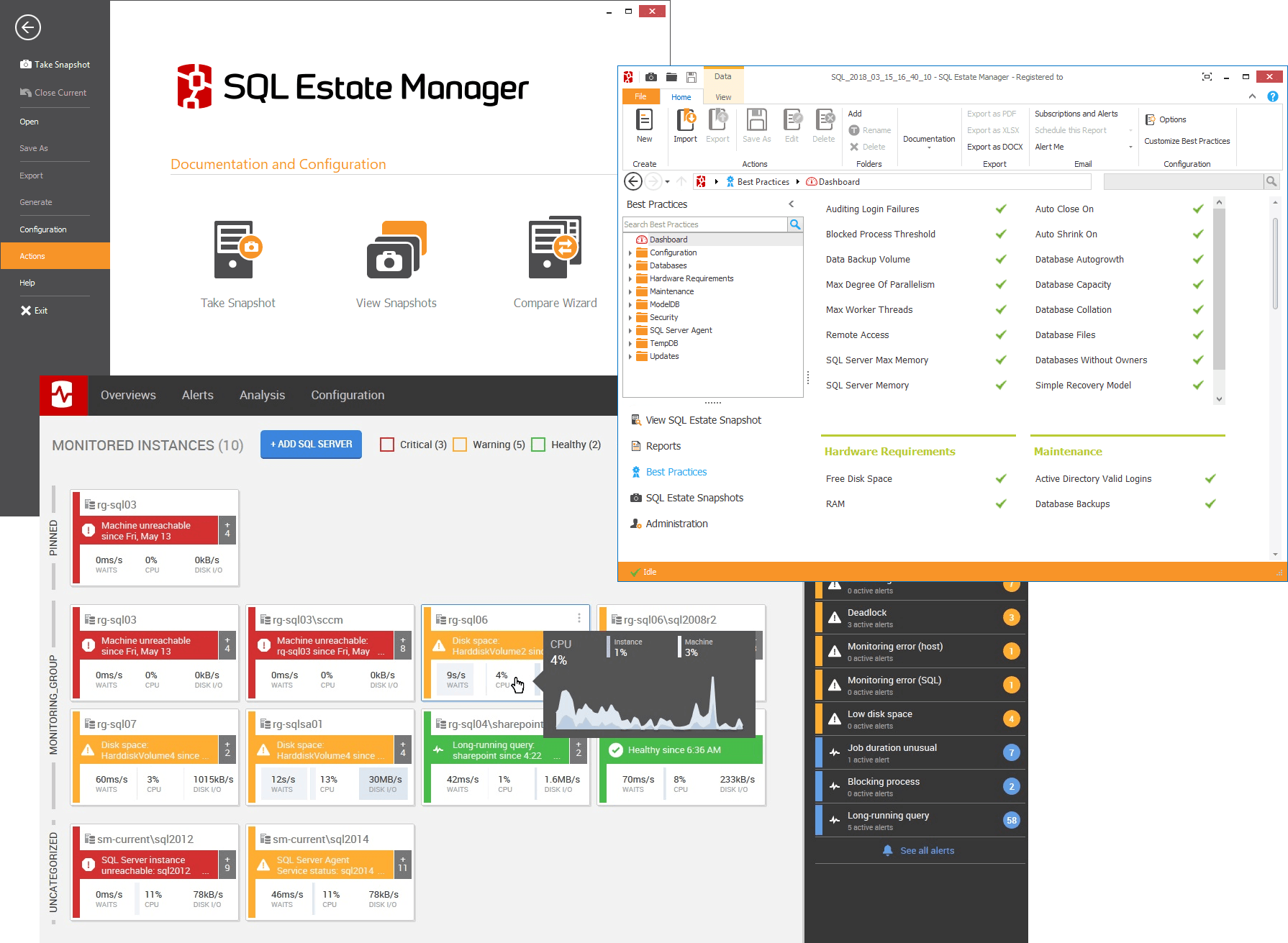The image size is (1288, 943).
Task: Click the navigation back arrow in address bar
Action: coord(633,181)
